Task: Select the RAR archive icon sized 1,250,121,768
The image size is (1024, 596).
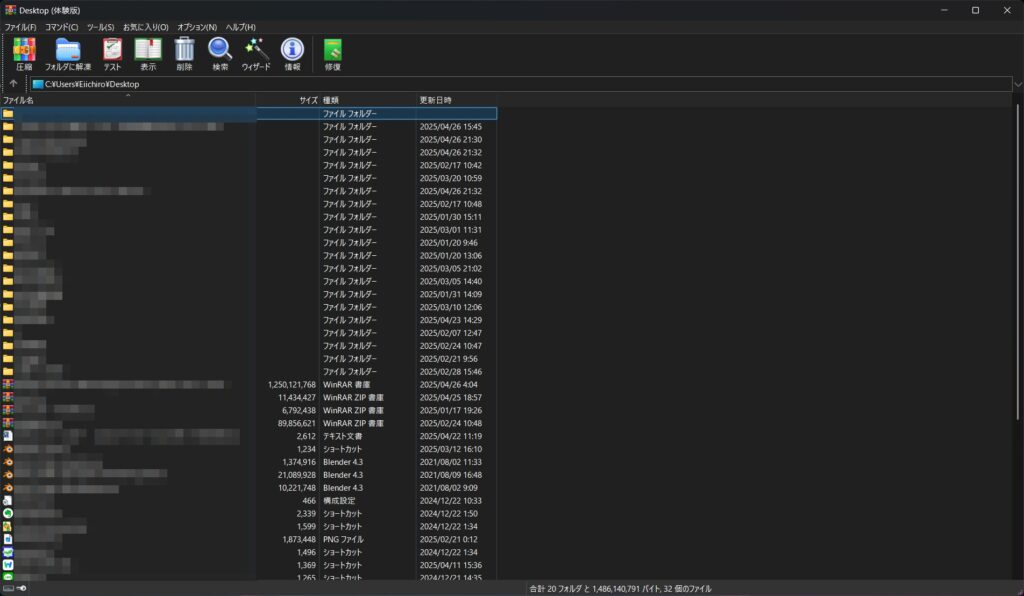Action: point(8,384)
